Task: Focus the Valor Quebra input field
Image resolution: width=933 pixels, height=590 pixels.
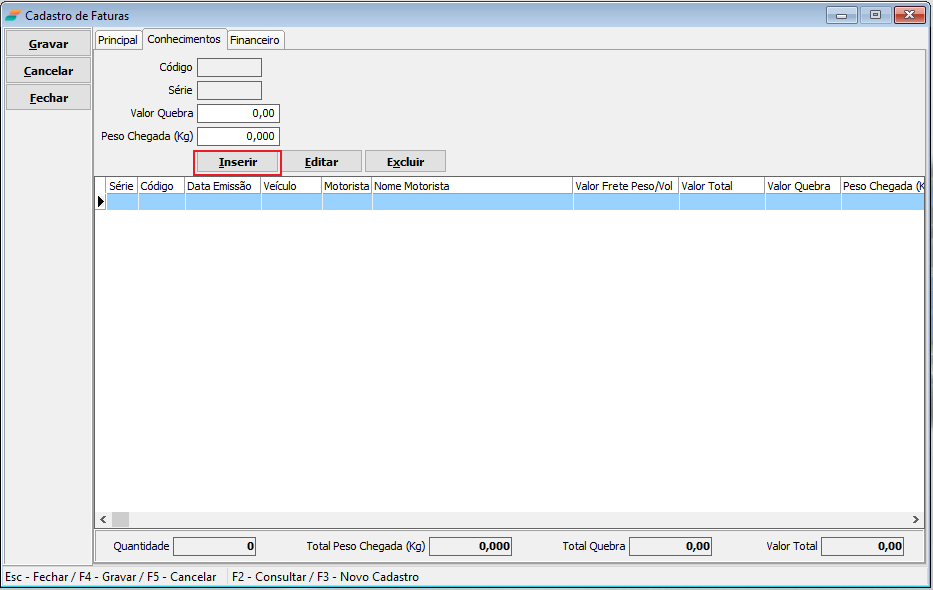Action: (238, 113)
